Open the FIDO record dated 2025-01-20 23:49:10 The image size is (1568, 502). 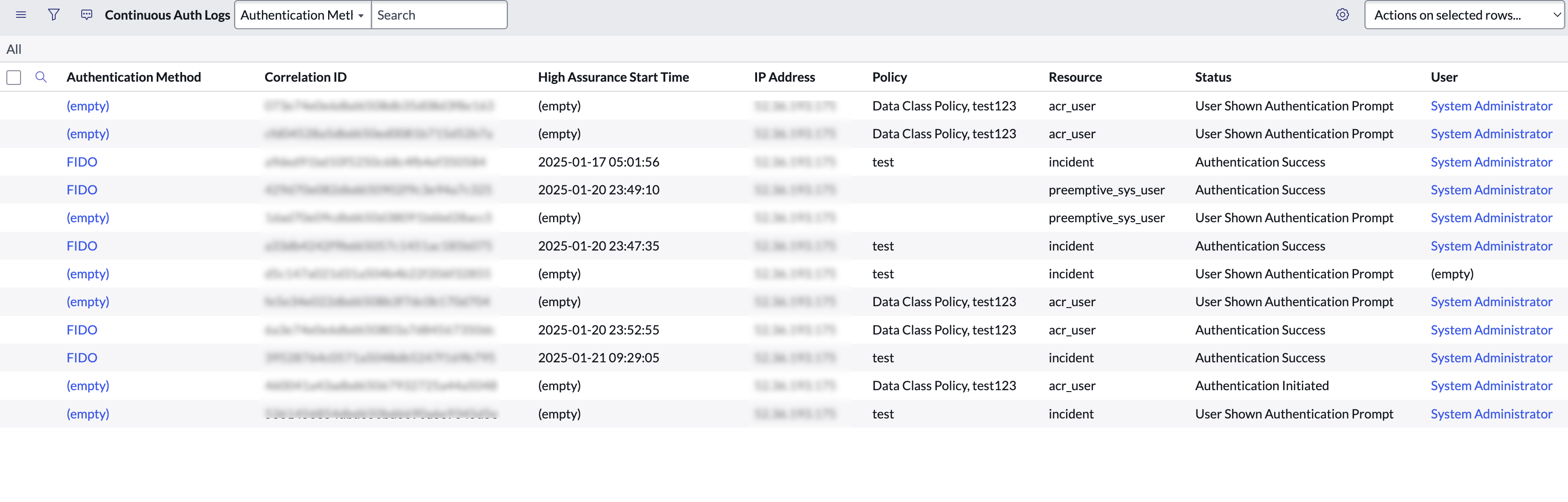[x=82, y=190]
